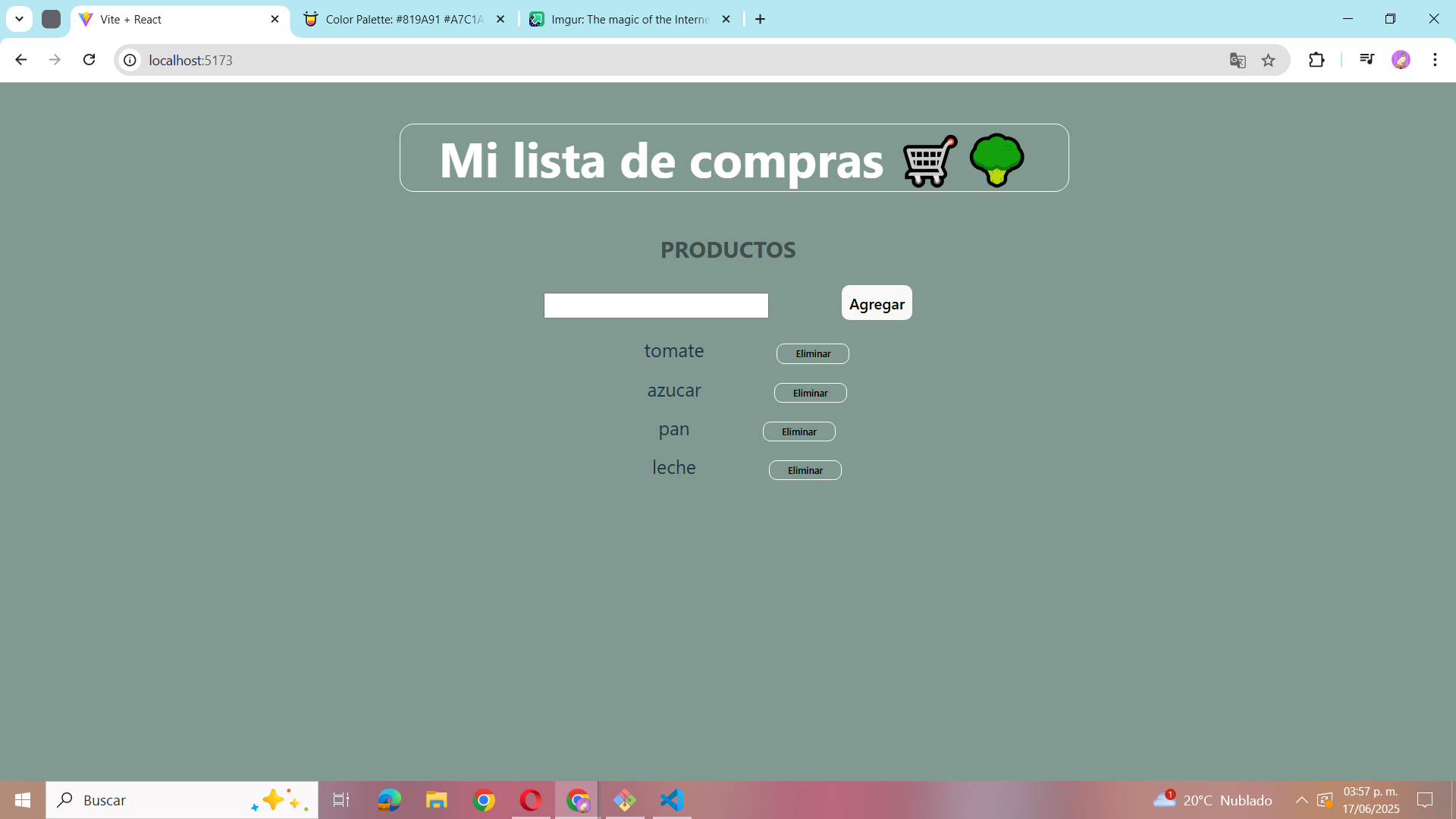Switch to active Chrome profile window in taskbar

[x=578, y=800]
